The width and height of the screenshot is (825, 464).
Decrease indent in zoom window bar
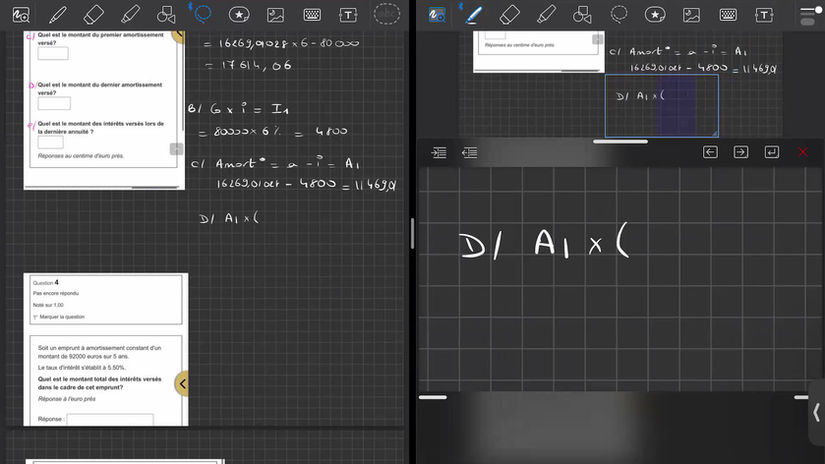[469, 153]
